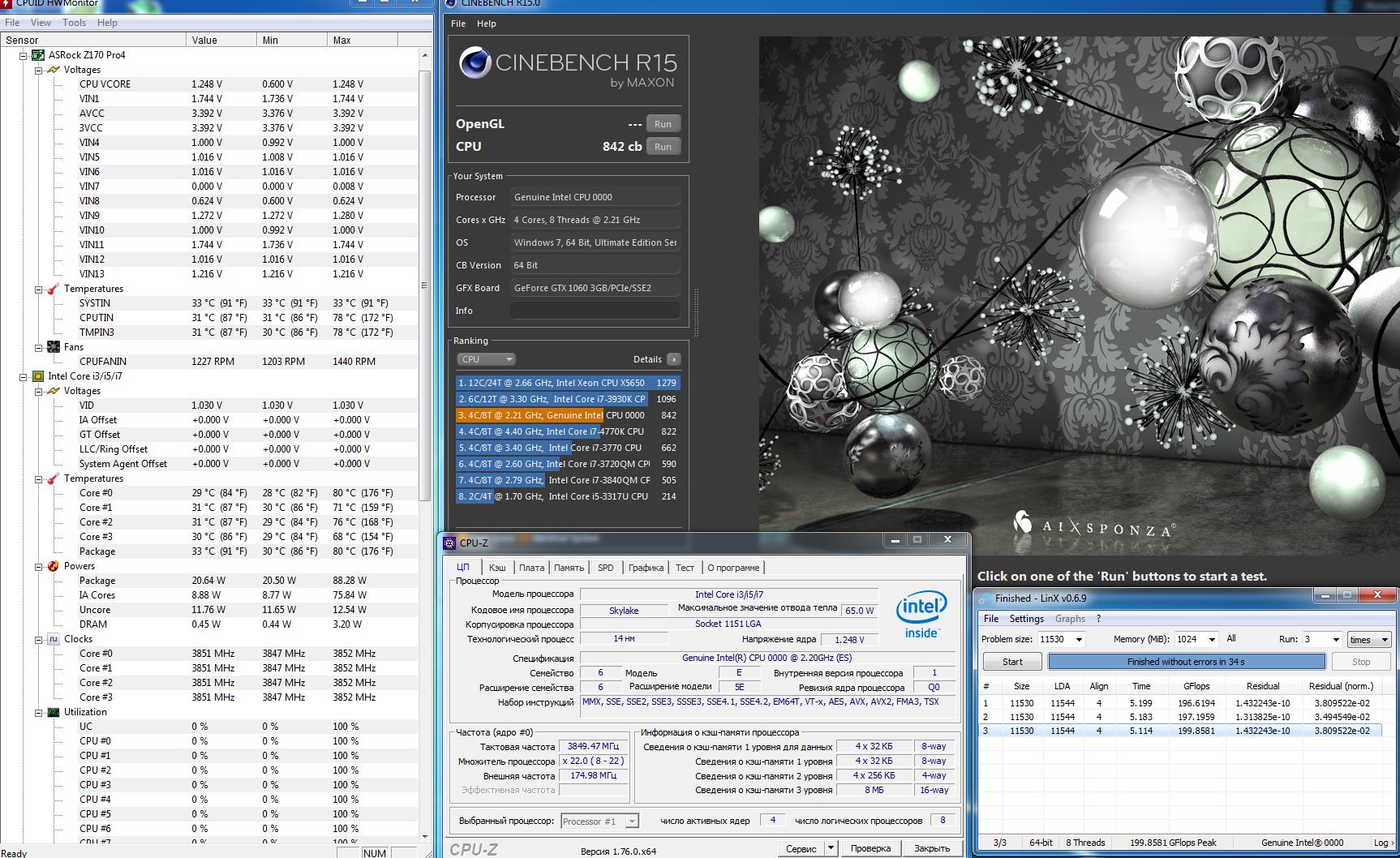Click the LinX finished progress bar
1400x858 pixels.
click(1186, 662)
